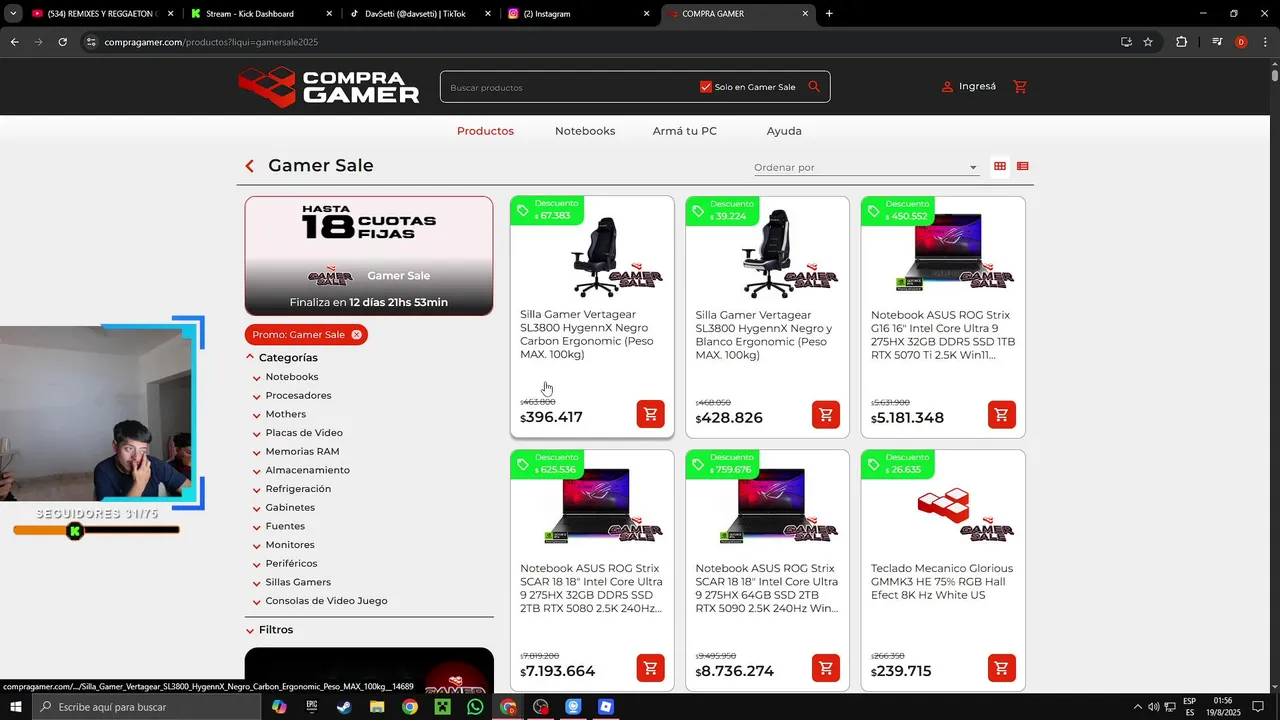
Task: Open Epic Games from taskbar
Action: (311, 707)
